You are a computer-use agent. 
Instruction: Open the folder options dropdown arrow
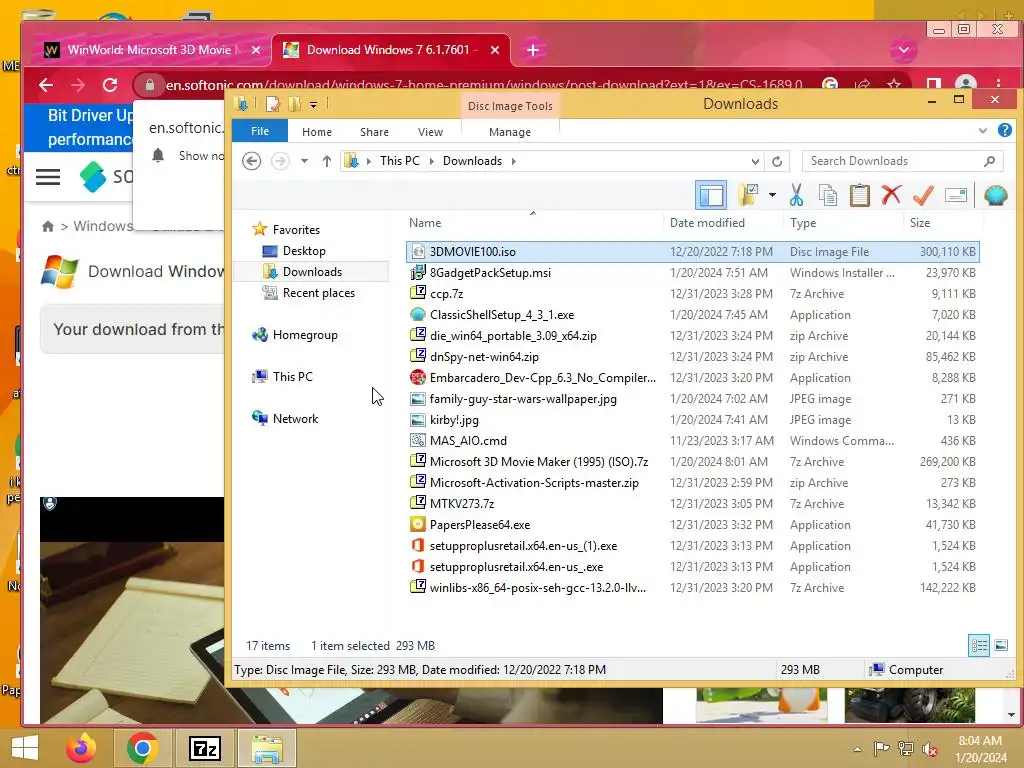[772, 195]
